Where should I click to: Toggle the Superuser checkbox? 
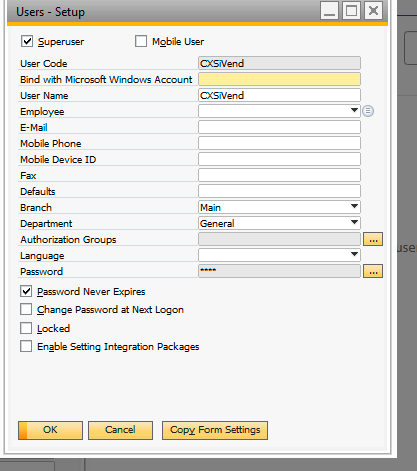click(x=27, y=41)
